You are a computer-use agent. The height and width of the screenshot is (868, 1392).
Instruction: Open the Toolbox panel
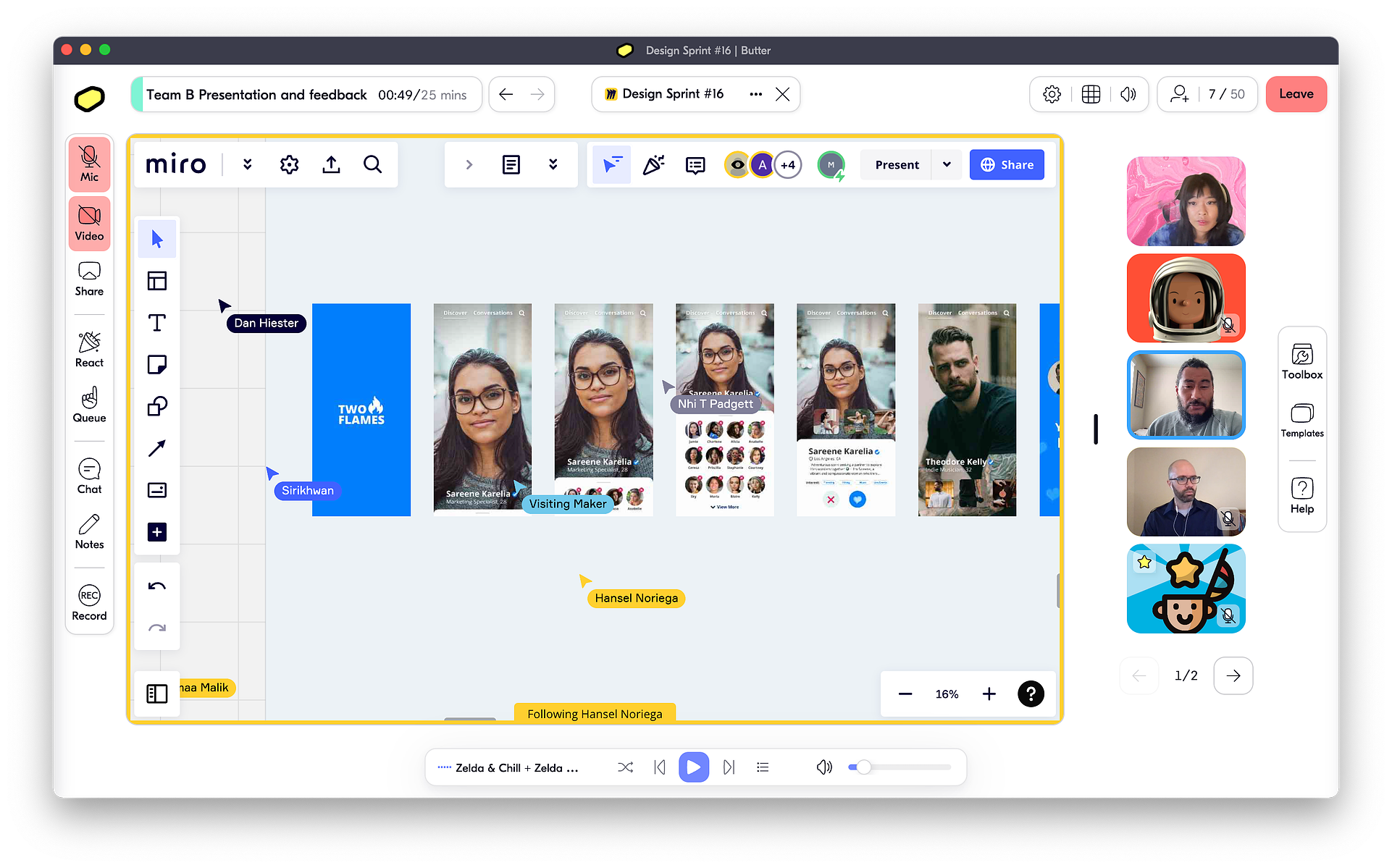click(1301, 362)
